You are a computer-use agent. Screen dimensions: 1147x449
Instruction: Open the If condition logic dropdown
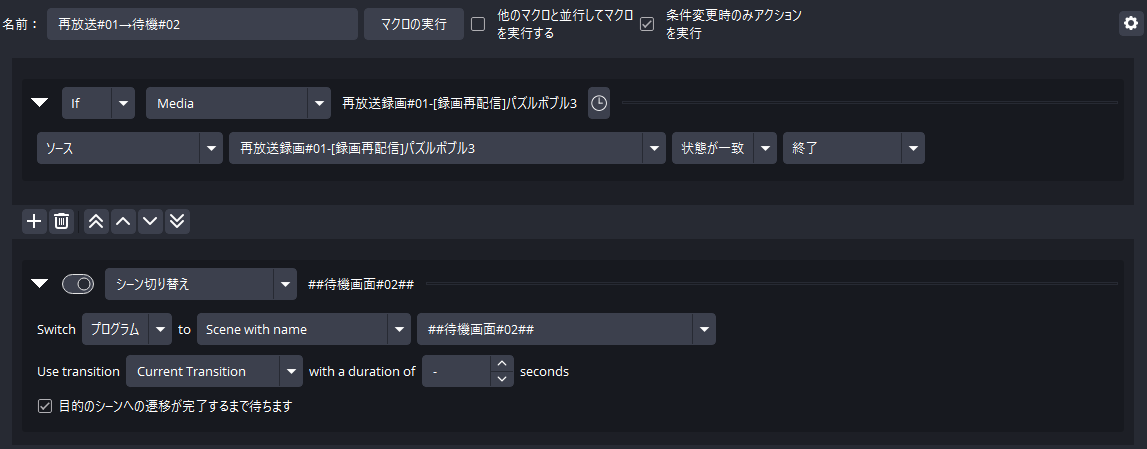point(98,103)
